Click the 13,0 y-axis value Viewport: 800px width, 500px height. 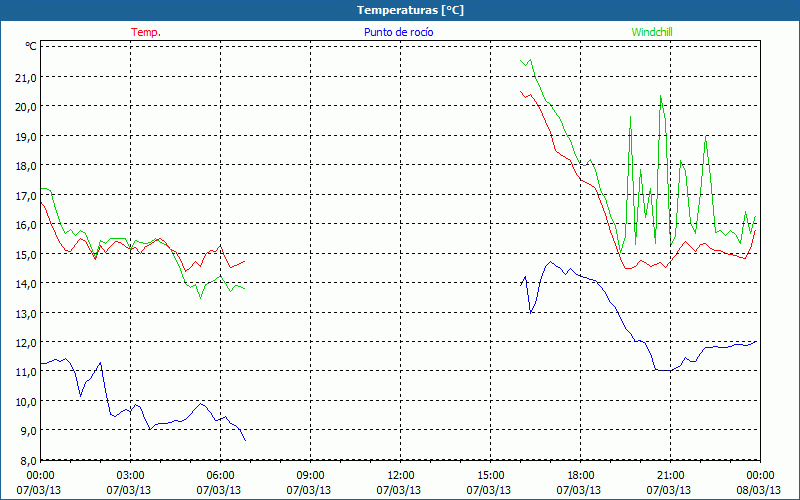pyautogui.click(x=27, y=313)
